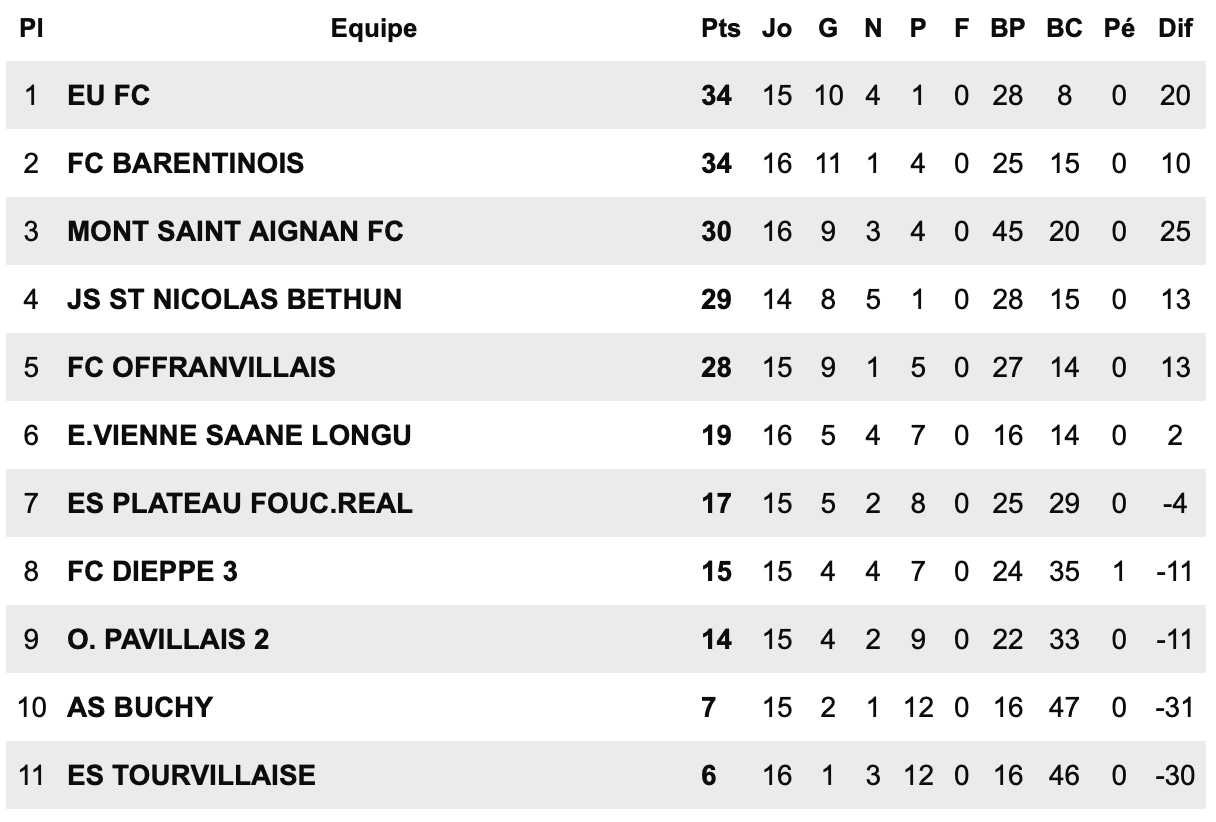The width and height of the screenshot is (1216, 822).
Task: Click the BP column header
Action: click(1008, 29)
